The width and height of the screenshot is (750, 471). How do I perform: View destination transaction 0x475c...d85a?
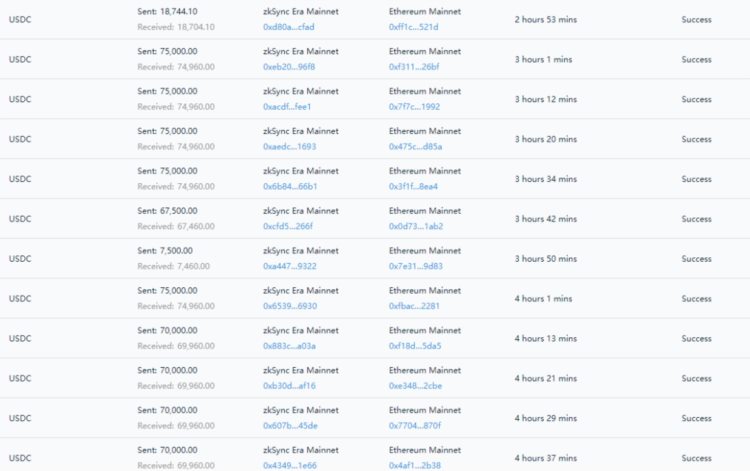point(415,147)
